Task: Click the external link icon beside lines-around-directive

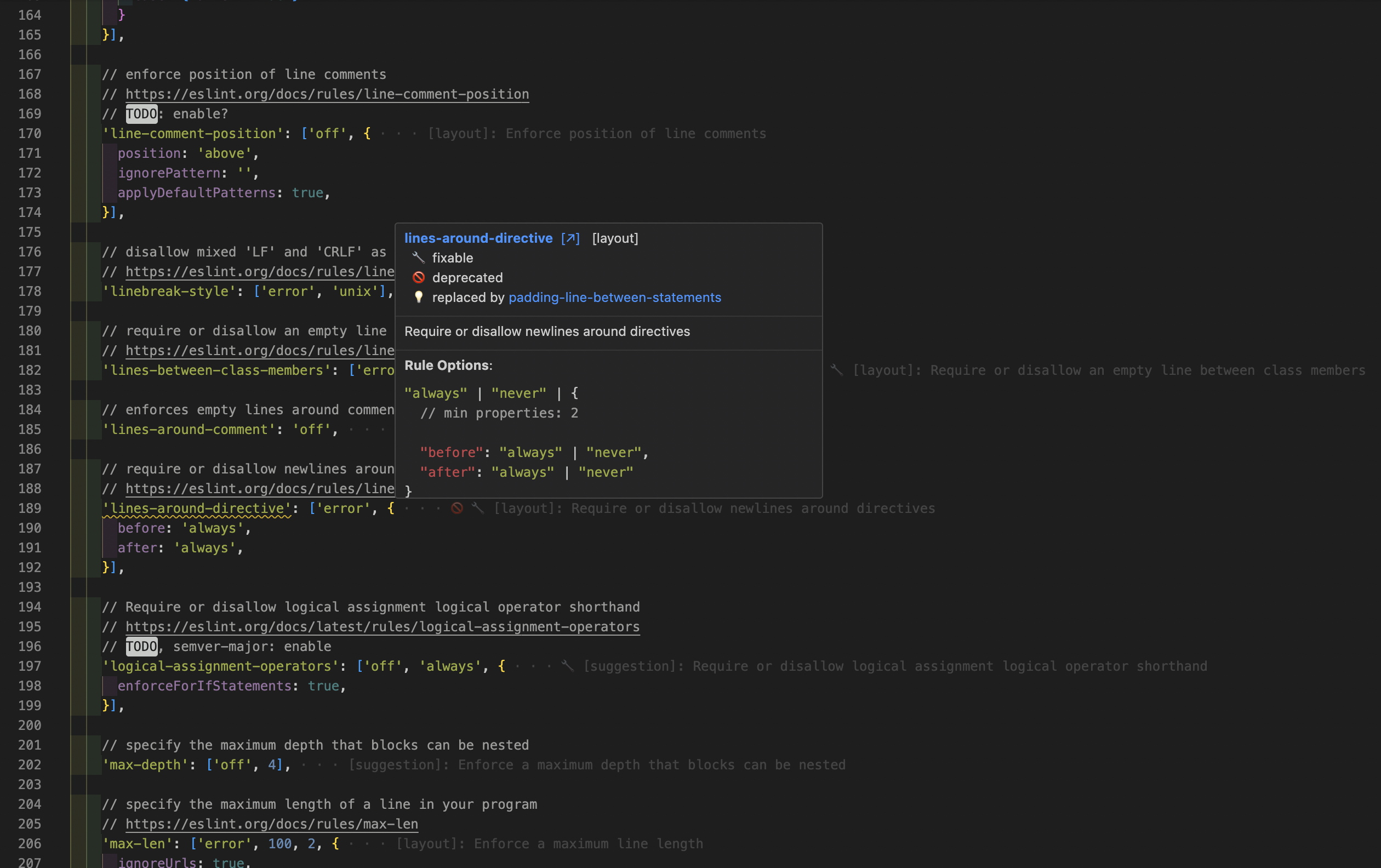Action: coord(570,238)
